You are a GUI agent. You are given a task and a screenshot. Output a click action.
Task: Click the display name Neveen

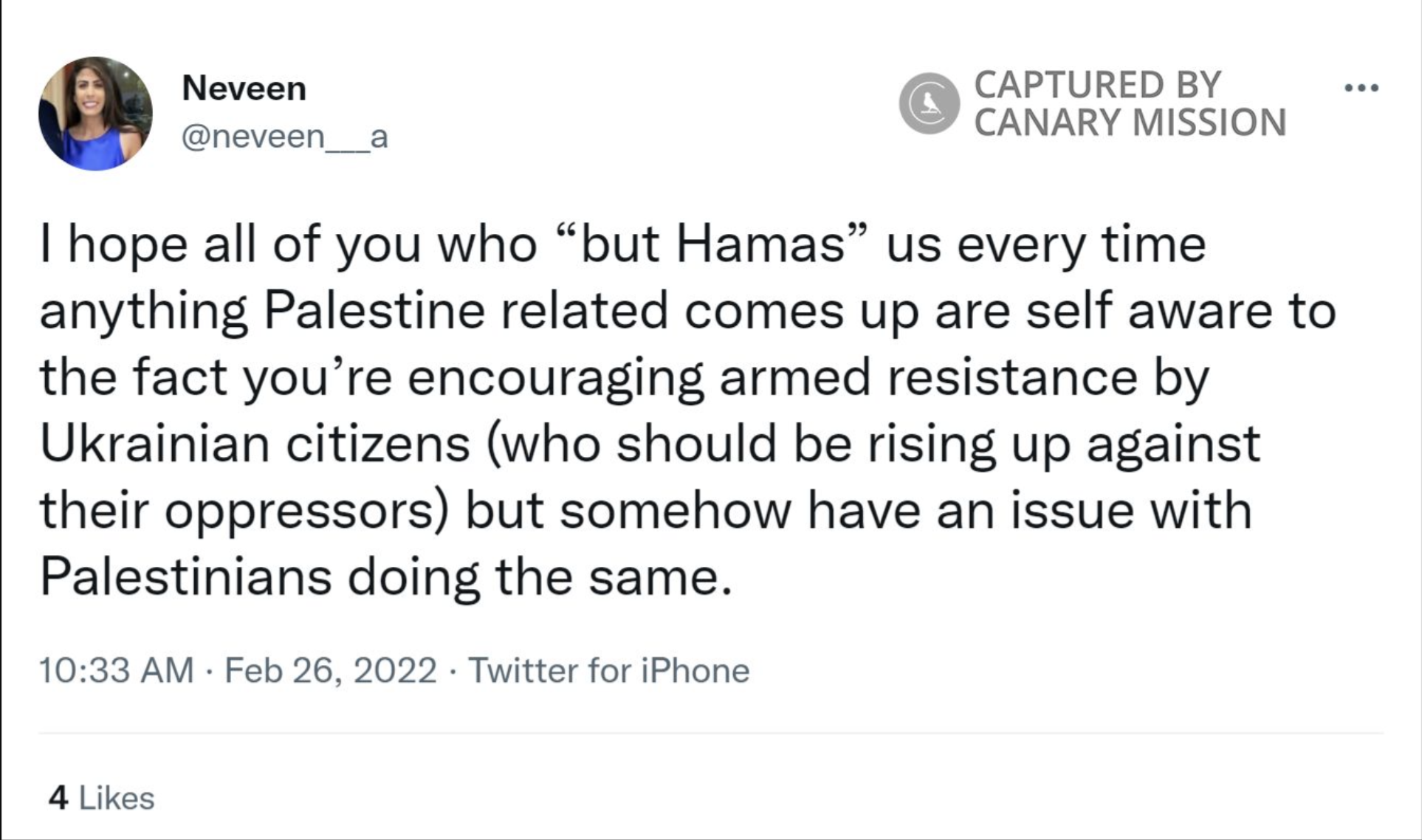244,89
